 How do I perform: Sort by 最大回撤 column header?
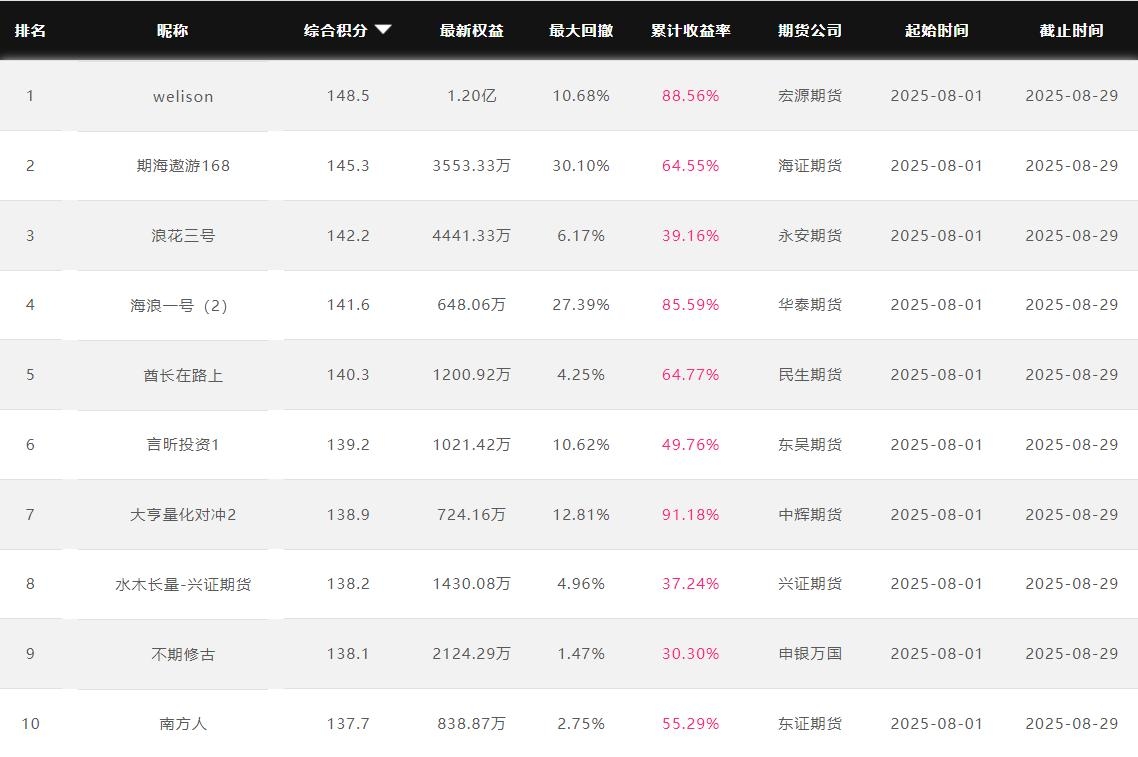tap(581, 31)
